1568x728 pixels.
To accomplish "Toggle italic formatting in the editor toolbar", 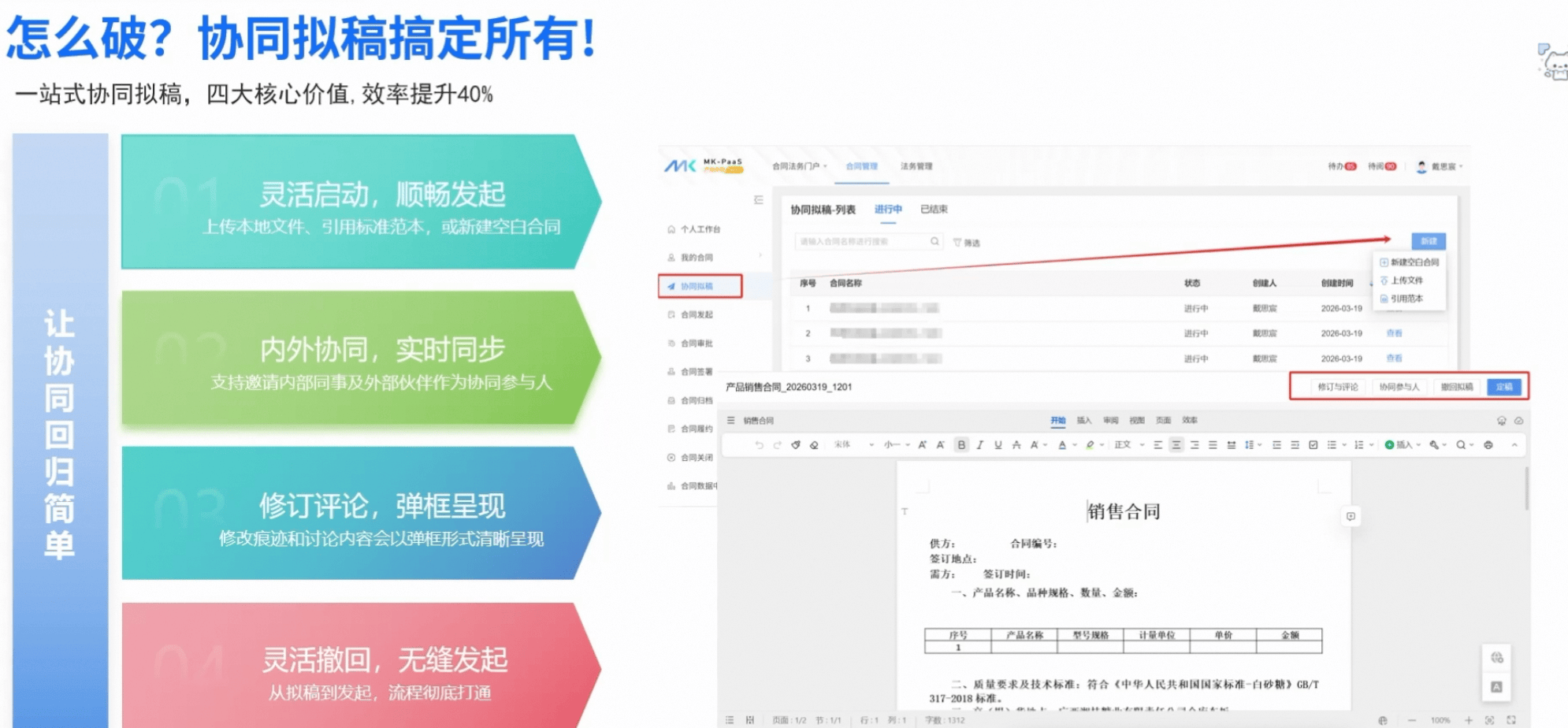I will 979,445.
